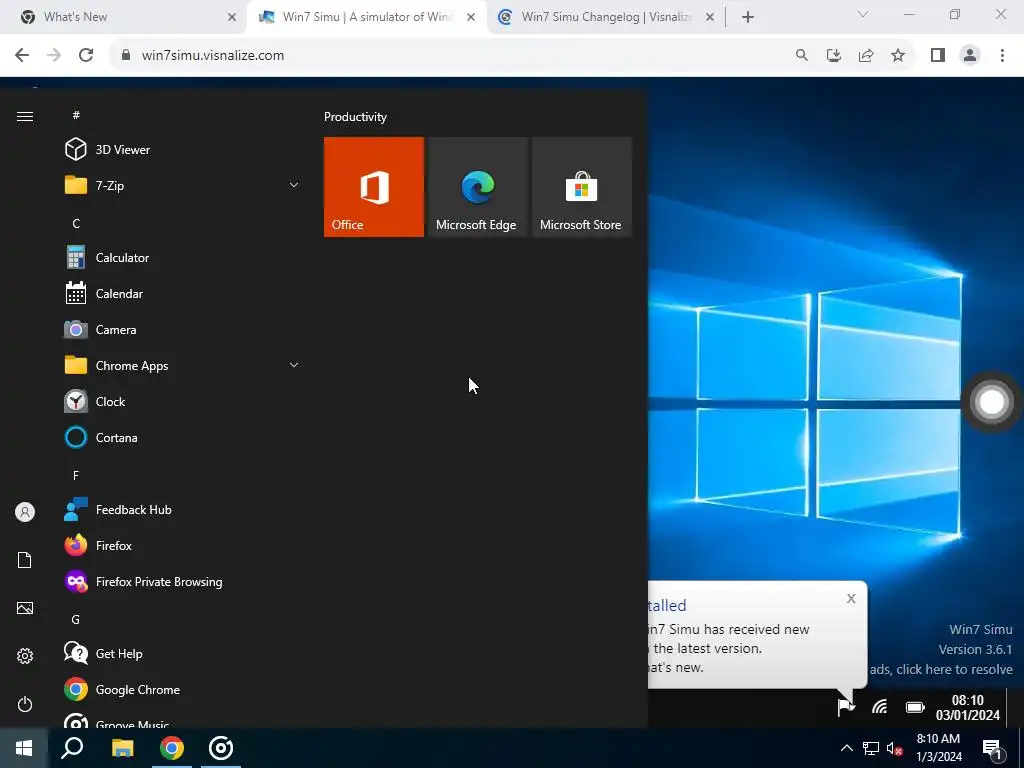Open the taskbar search magnifier

click(72, 748)
